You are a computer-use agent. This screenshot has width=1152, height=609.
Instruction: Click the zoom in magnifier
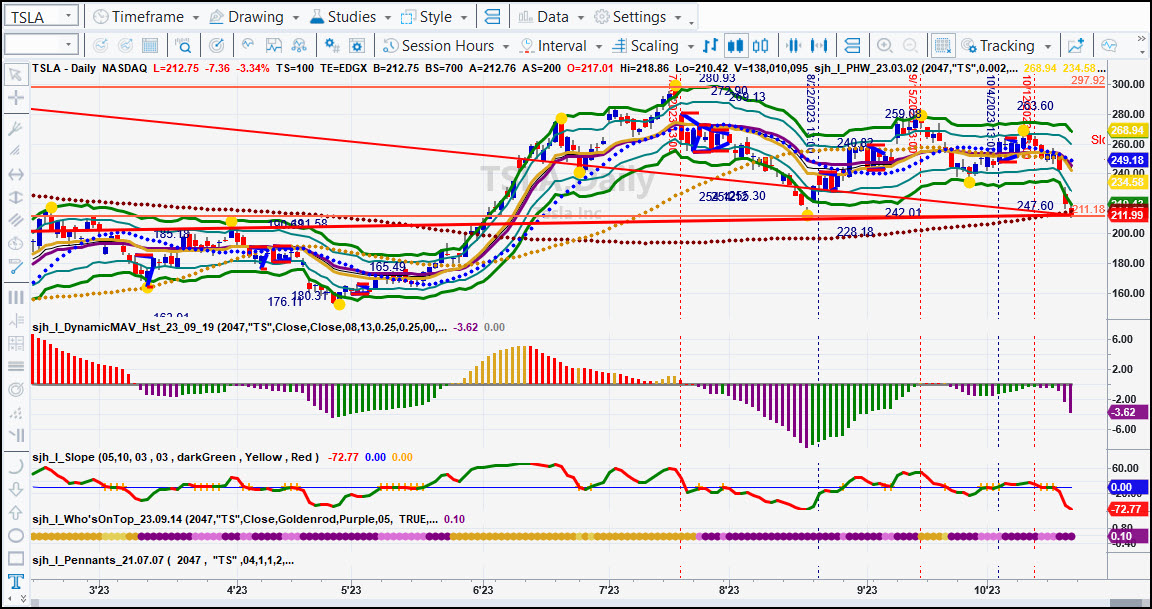click(x=885, y=46)
